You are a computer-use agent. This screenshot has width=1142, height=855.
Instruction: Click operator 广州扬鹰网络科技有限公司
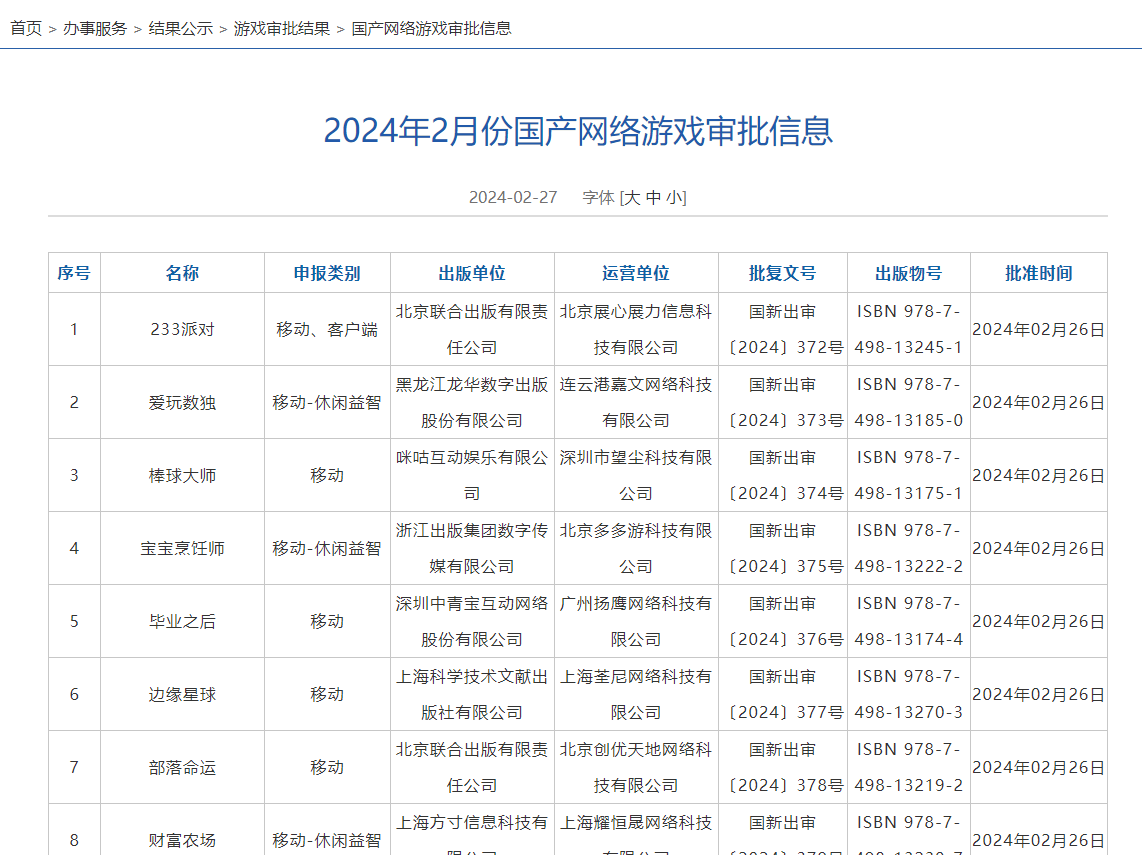[636, 621]
